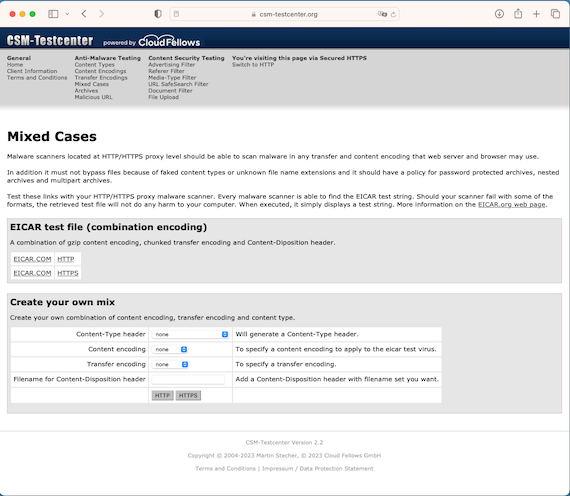This screenshot has width=570, height=496.
Task: Click the CSM-Testcenter logo
Action: pos(50,40)
